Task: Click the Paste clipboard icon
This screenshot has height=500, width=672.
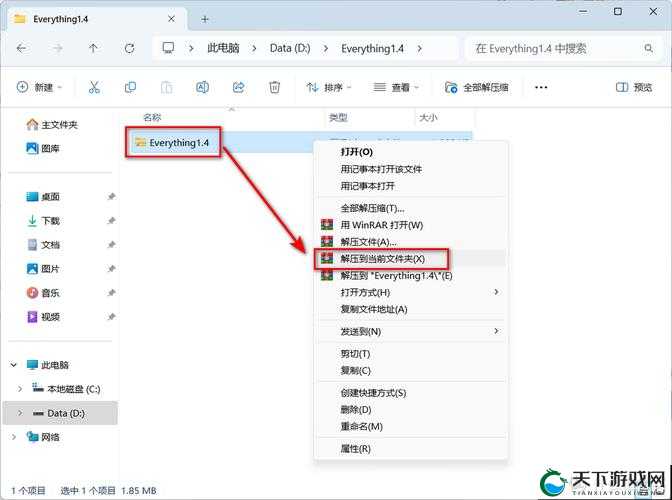Action: (x=166, y=87)
